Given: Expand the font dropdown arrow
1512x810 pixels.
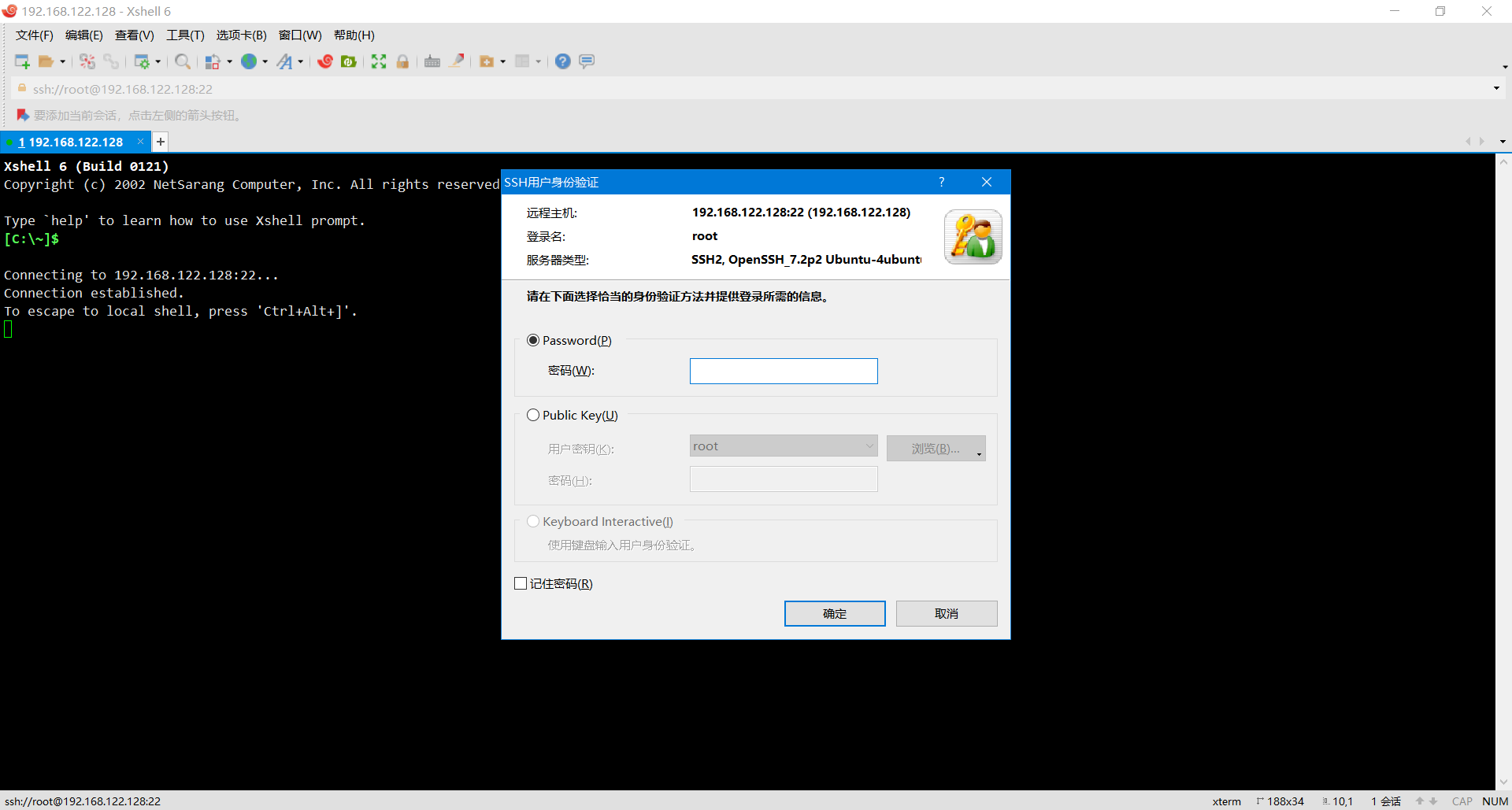Looking at the screenshot, I should coord(301,61).
